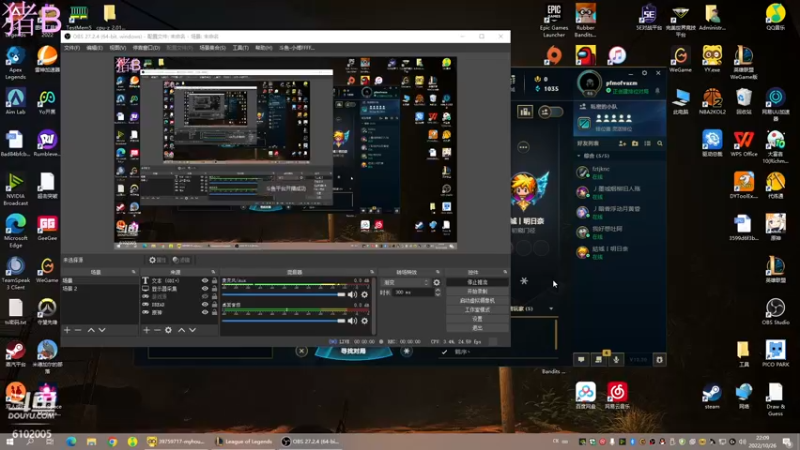Toggle visibility of the 文本 (GDI+) source
Viewport: 800px width, 450px height.
(205, 281)
